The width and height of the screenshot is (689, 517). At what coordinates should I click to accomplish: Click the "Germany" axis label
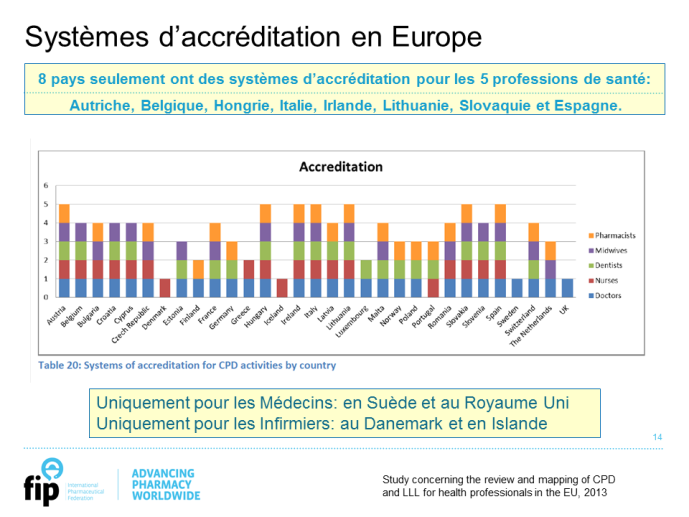(223, 317)
